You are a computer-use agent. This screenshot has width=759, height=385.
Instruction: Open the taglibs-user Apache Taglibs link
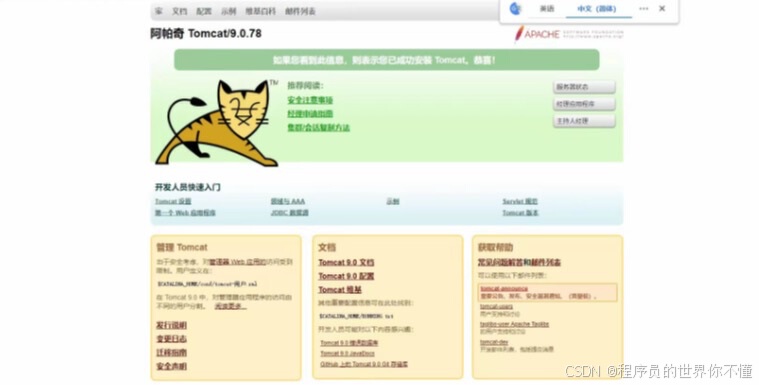(x=515, y=324)
